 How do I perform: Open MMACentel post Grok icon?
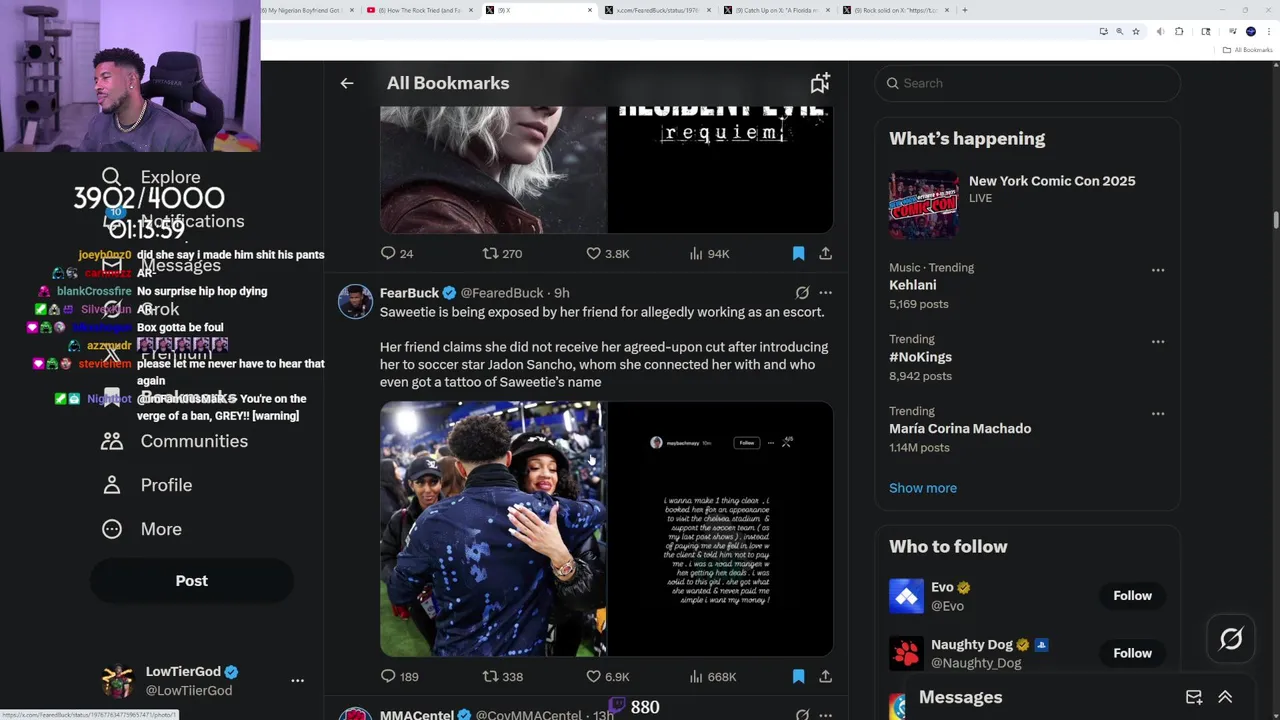[x=802, y=715]
